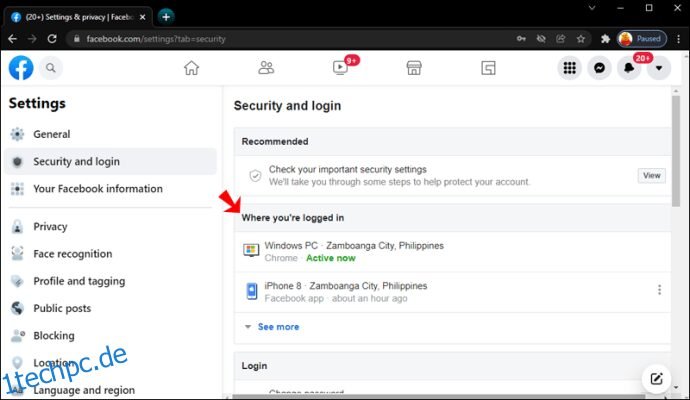Click the iPhone 8 Zamboanga City session
Screen dimensions: 690x400
pos(452,292)
